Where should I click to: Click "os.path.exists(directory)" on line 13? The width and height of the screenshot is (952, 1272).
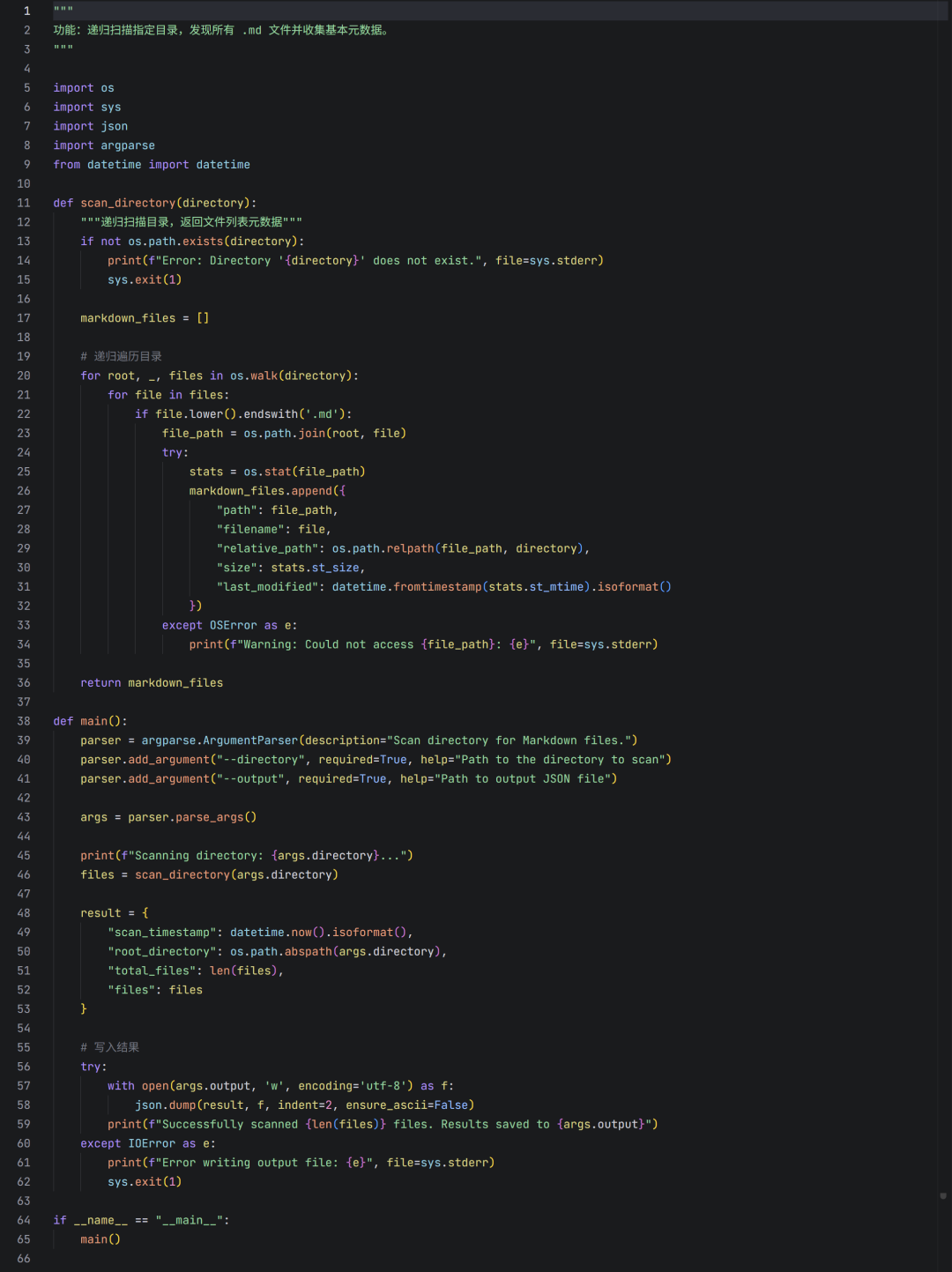point(212,242)
